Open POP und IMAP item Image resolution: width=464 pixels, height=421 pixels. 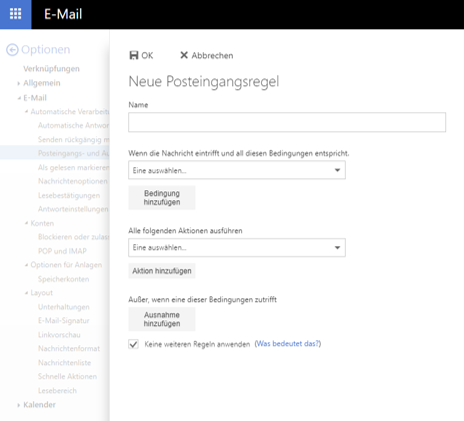click(x=62, y=251)
